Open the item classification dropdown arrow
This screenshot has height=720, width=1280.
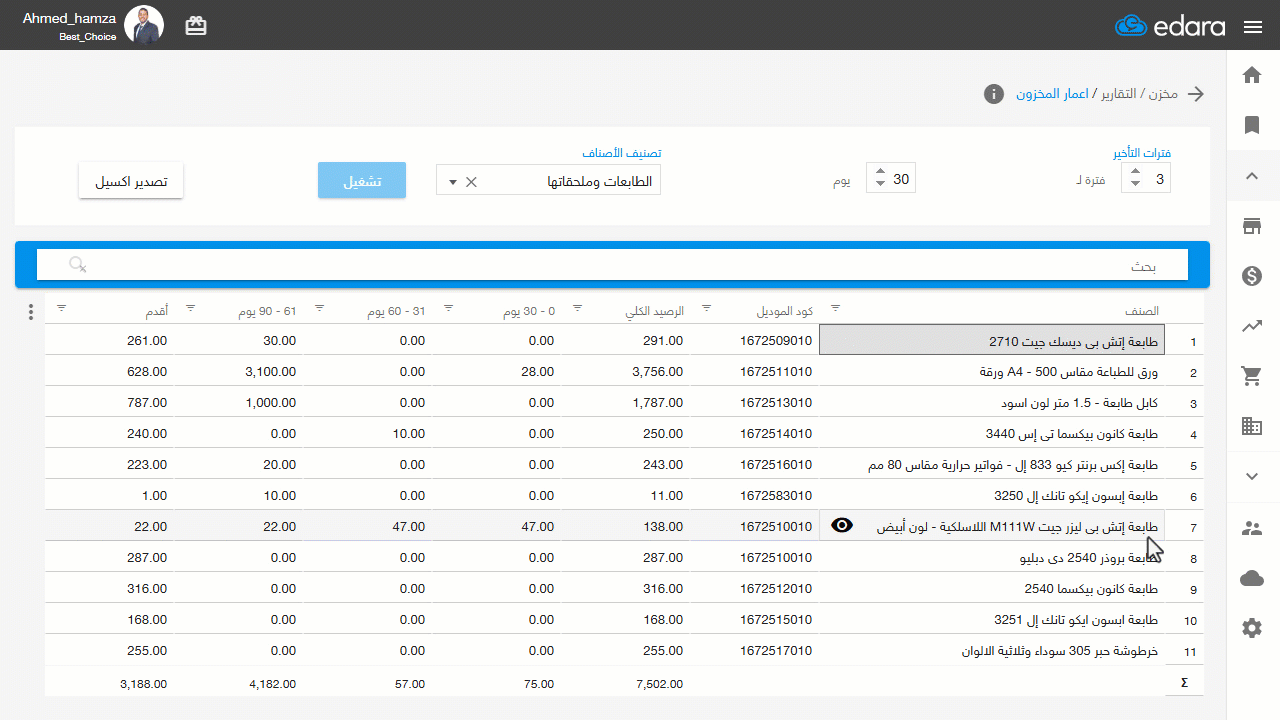[453, 182]
